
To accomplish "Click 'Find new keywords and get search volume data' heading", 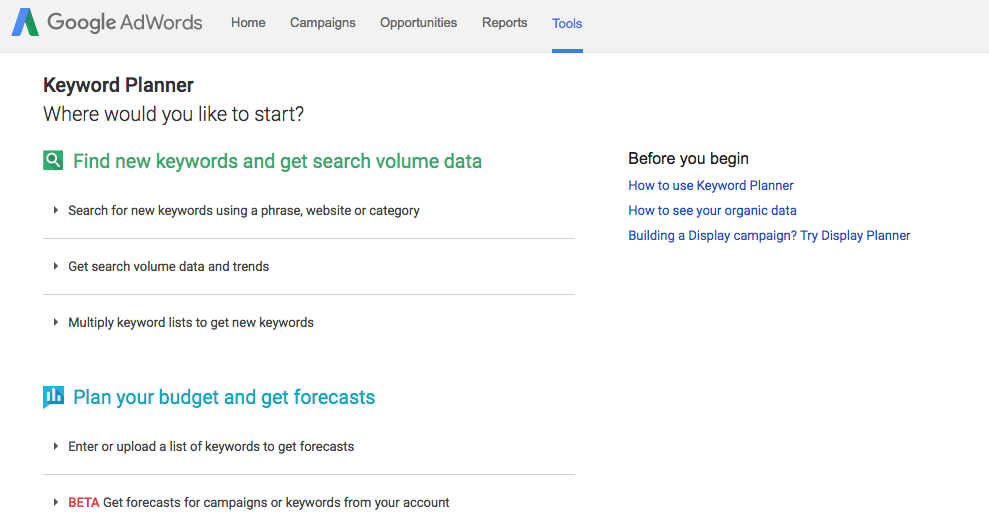I will pos(277,161).
